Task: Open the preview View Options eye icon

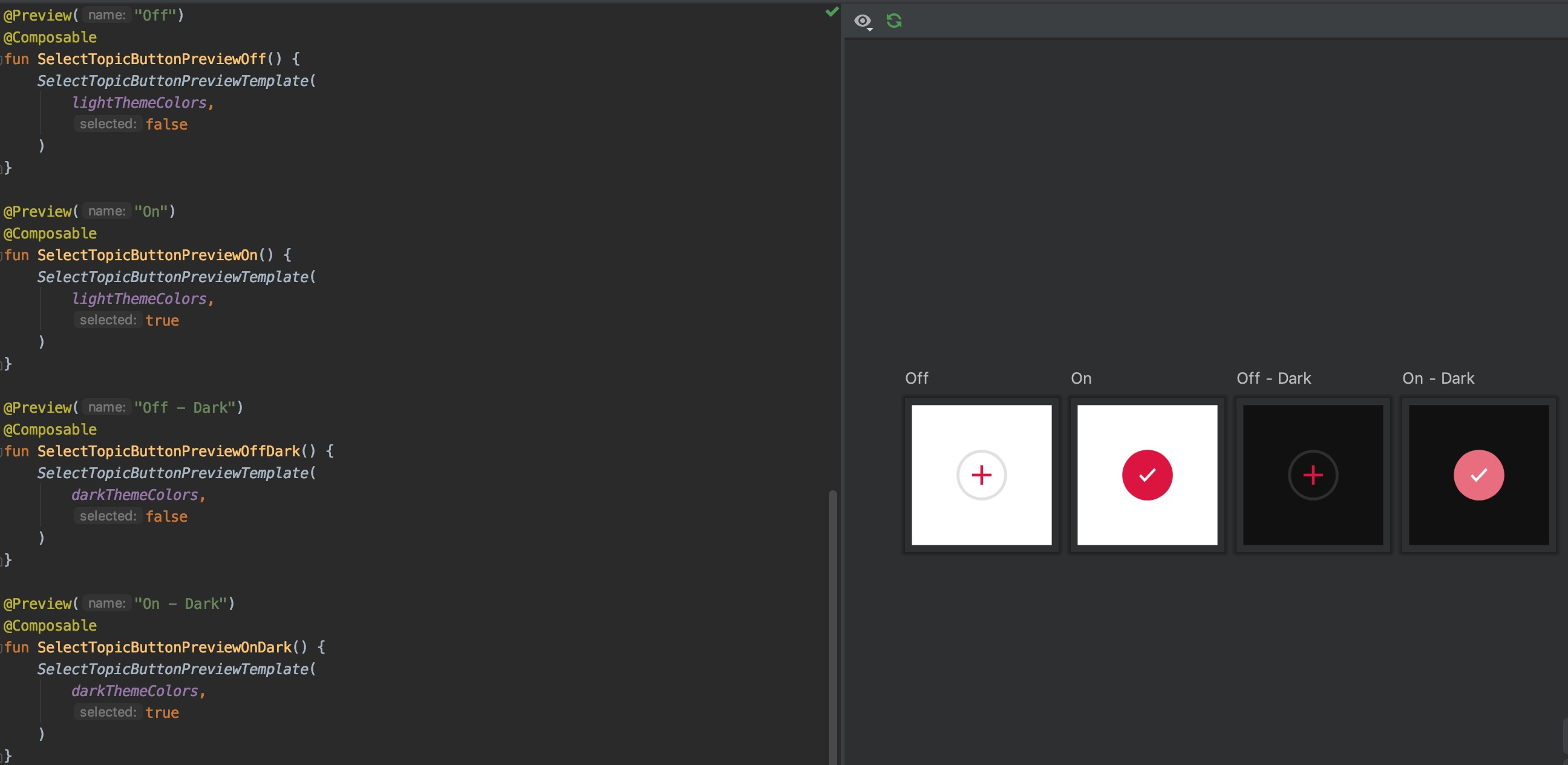Action: (863, 21)
